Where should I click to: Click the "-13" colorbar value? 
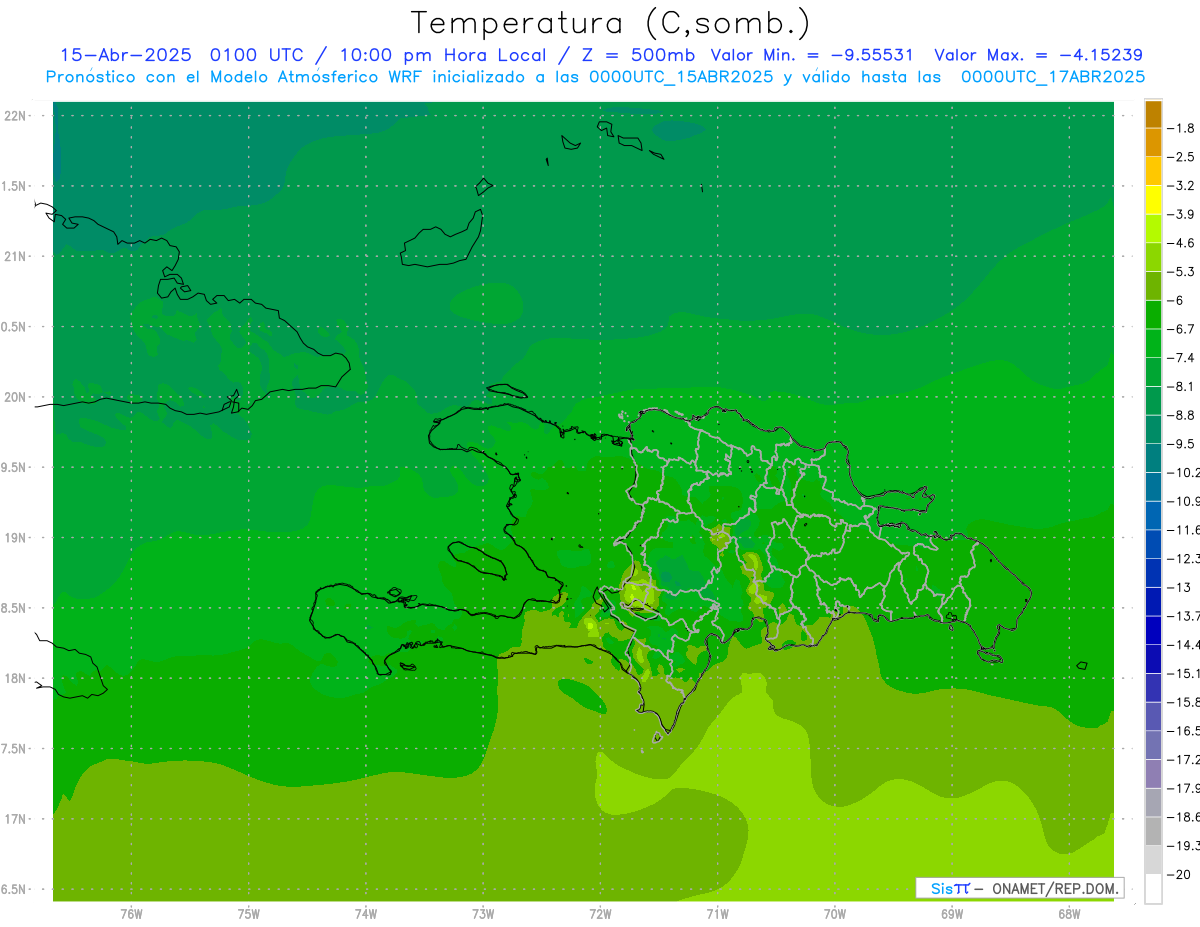[1180, 587]
